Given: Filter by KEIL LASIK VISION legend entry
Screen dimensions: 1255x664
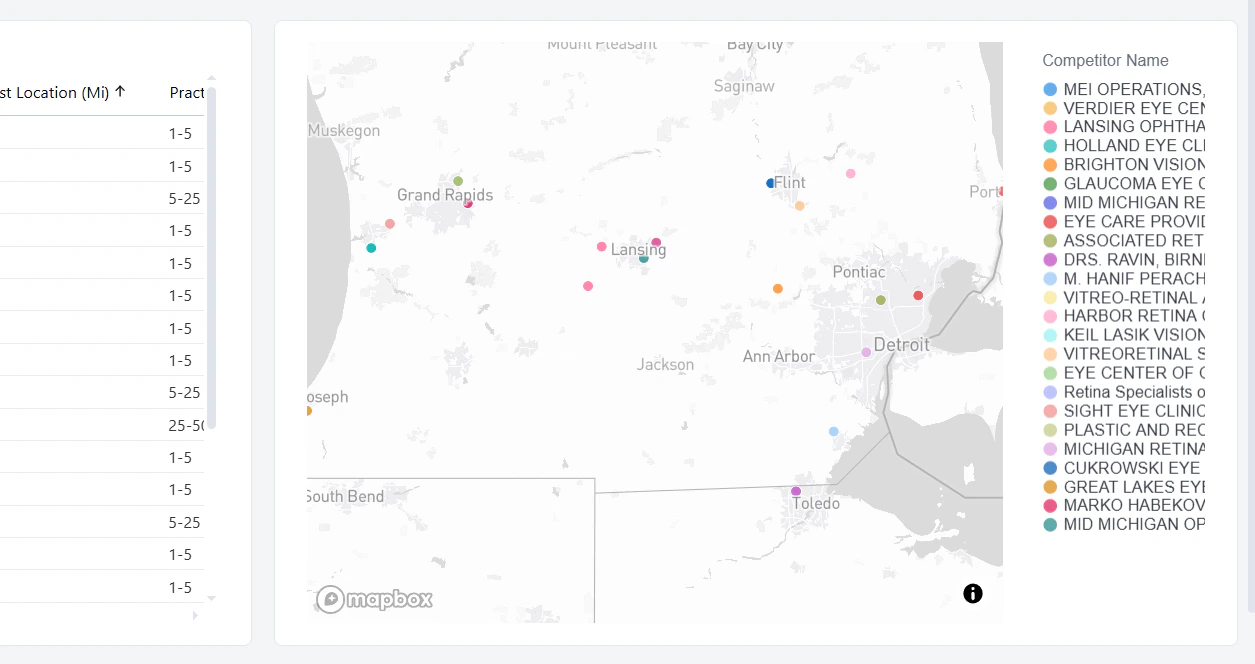Looking at the screenshot, I should (x=1124, y=335).
